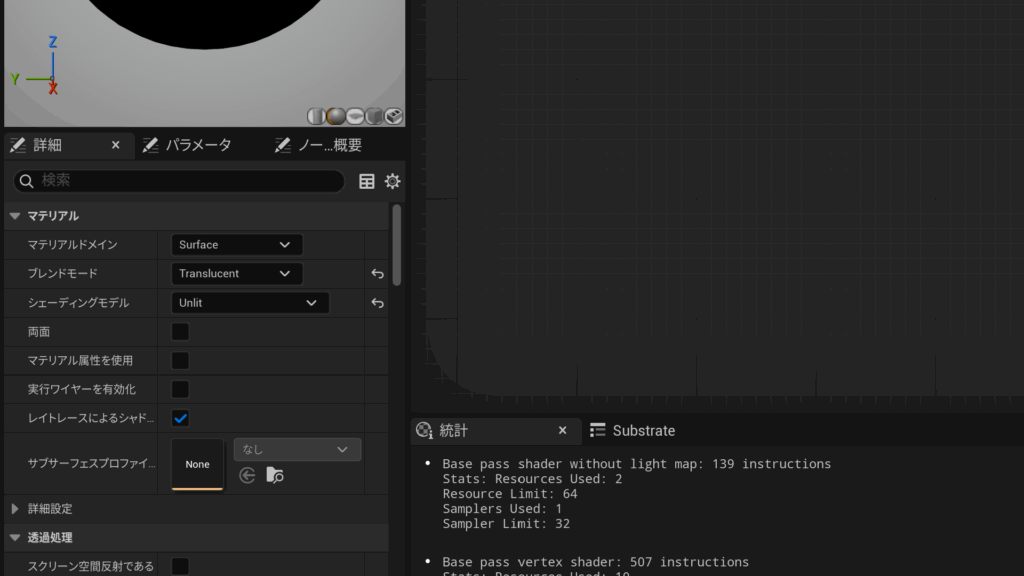Use selected custom mesh for preview
This screenshot has width=1024, height=576.
pos(393,116)
